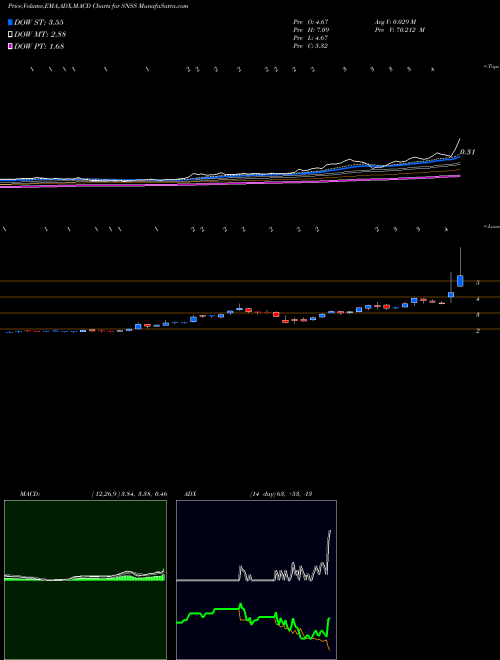
Task: Click the 'Lows' label beside the candlestick chart
Action: [x=492, y=226]
